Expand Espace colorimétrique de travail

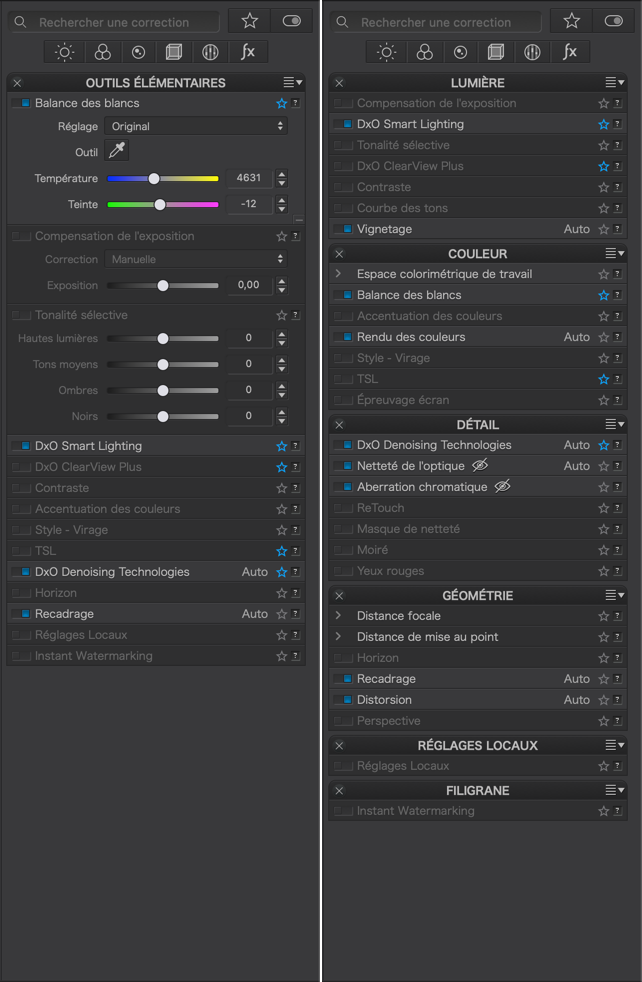(x=338, y=274)
